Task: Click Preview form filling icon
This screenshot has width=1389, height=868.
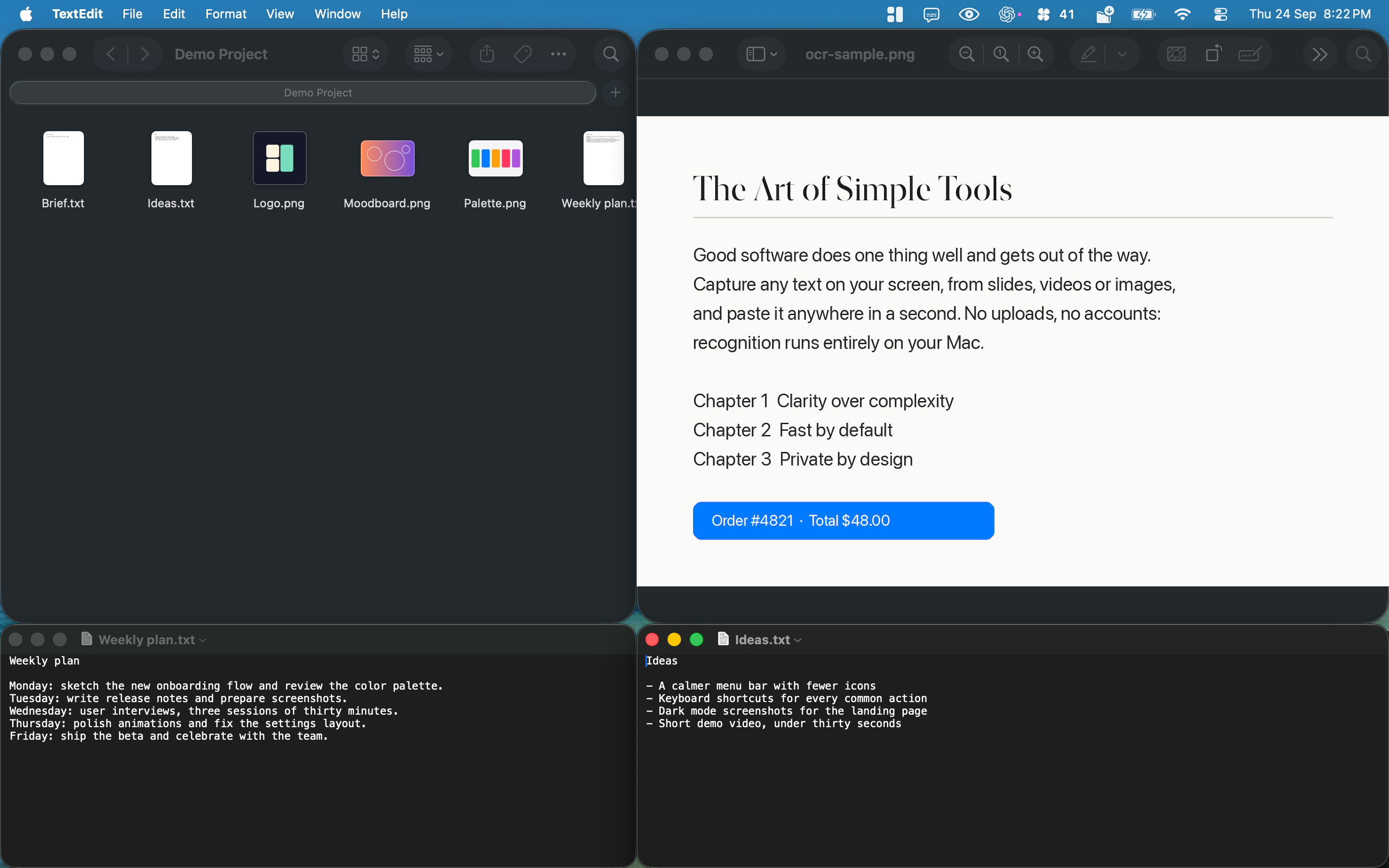Action: [x=1250, y=54]
